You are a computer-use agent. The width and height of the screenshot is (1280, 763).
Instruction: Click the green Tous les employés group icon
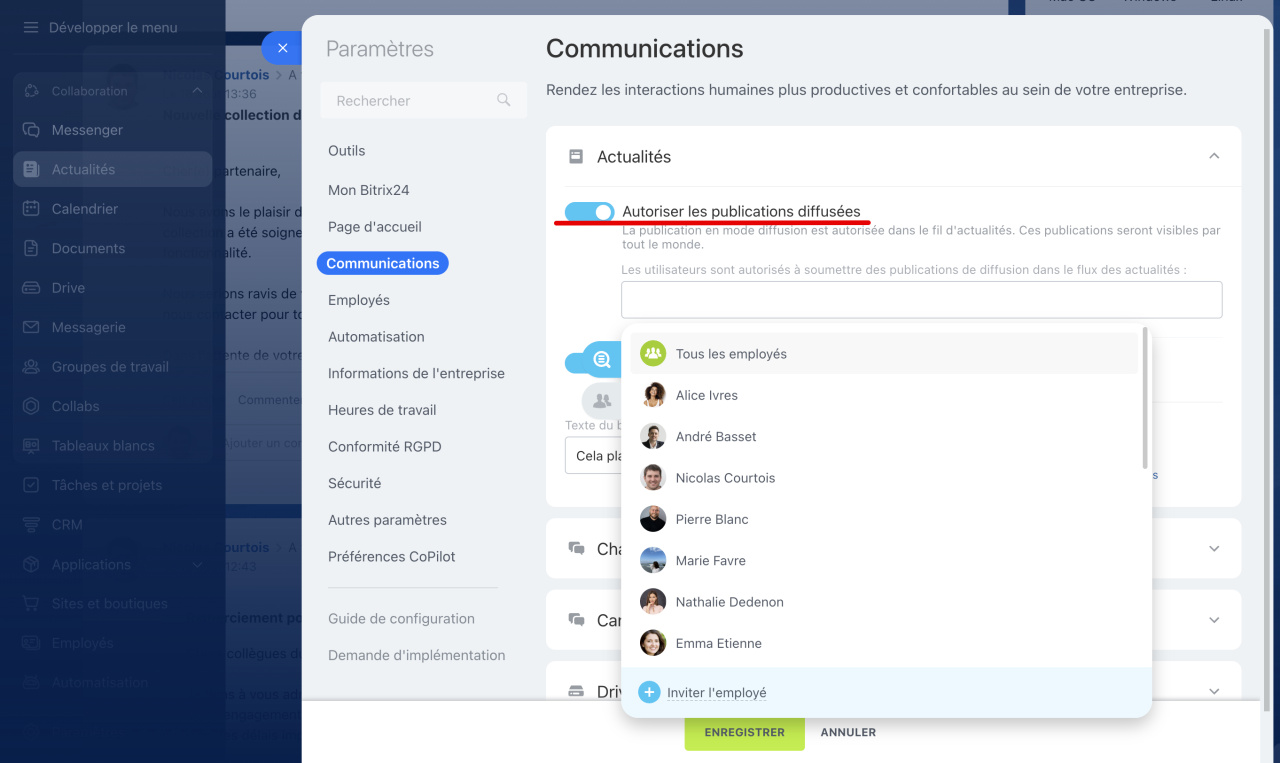tap(653, 353)
